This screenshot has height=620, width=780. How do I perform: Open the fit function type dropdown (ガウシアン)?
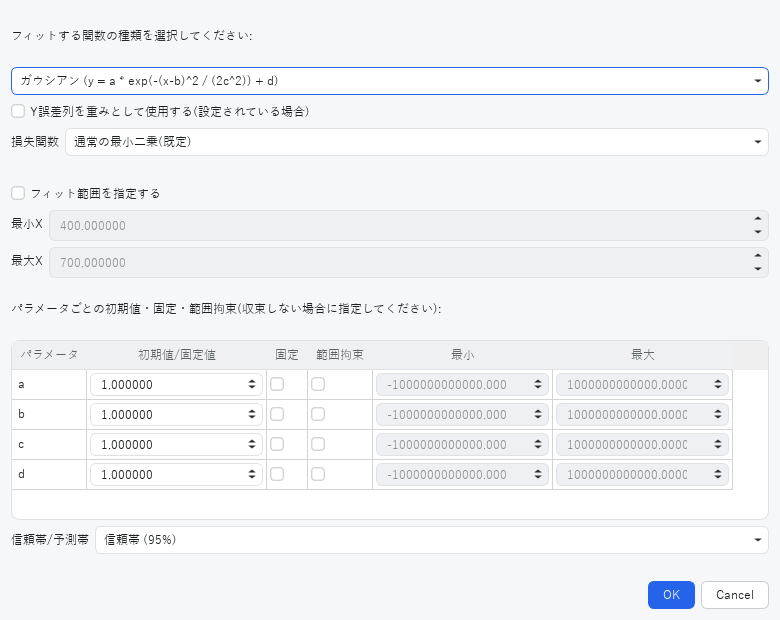[x=390, y=81]
